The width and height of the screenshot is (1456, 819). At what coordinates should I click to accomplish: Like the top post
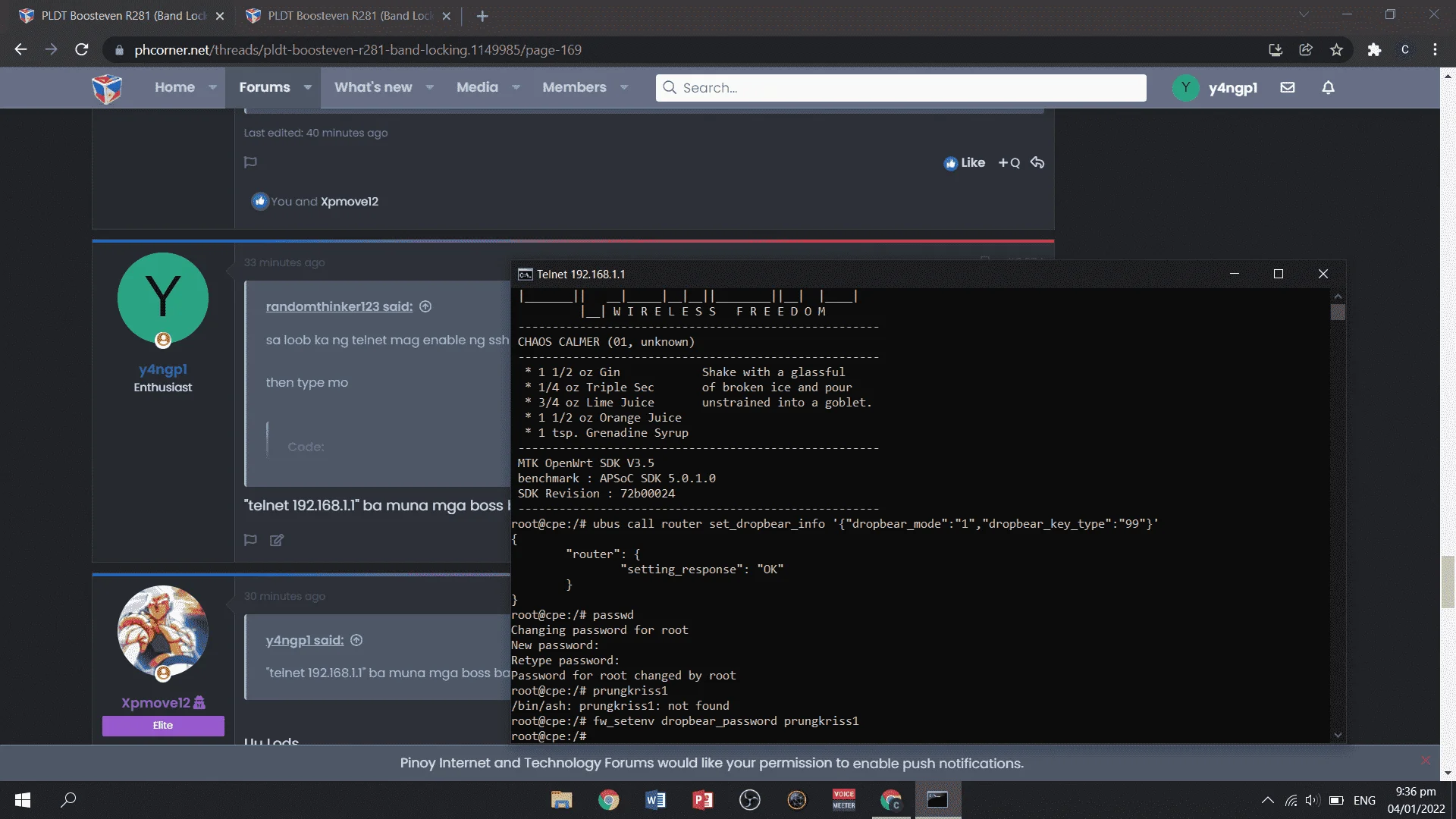965,163
